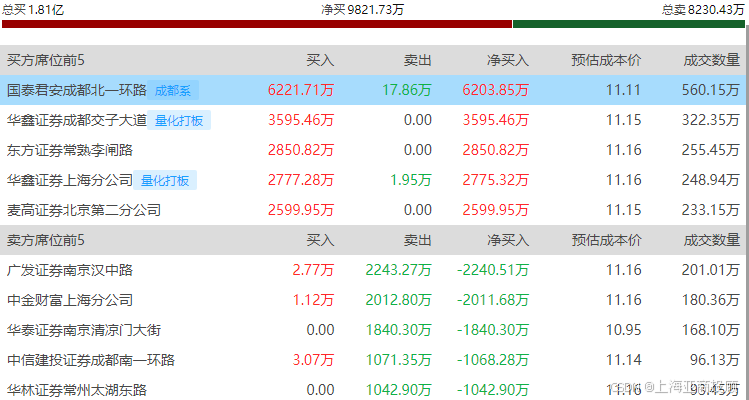Image resolution: width=749 pixels, height=400 pixels.
Task: Open seat 华林证券常州太湖东路
Action: click(x=77, y=390)
